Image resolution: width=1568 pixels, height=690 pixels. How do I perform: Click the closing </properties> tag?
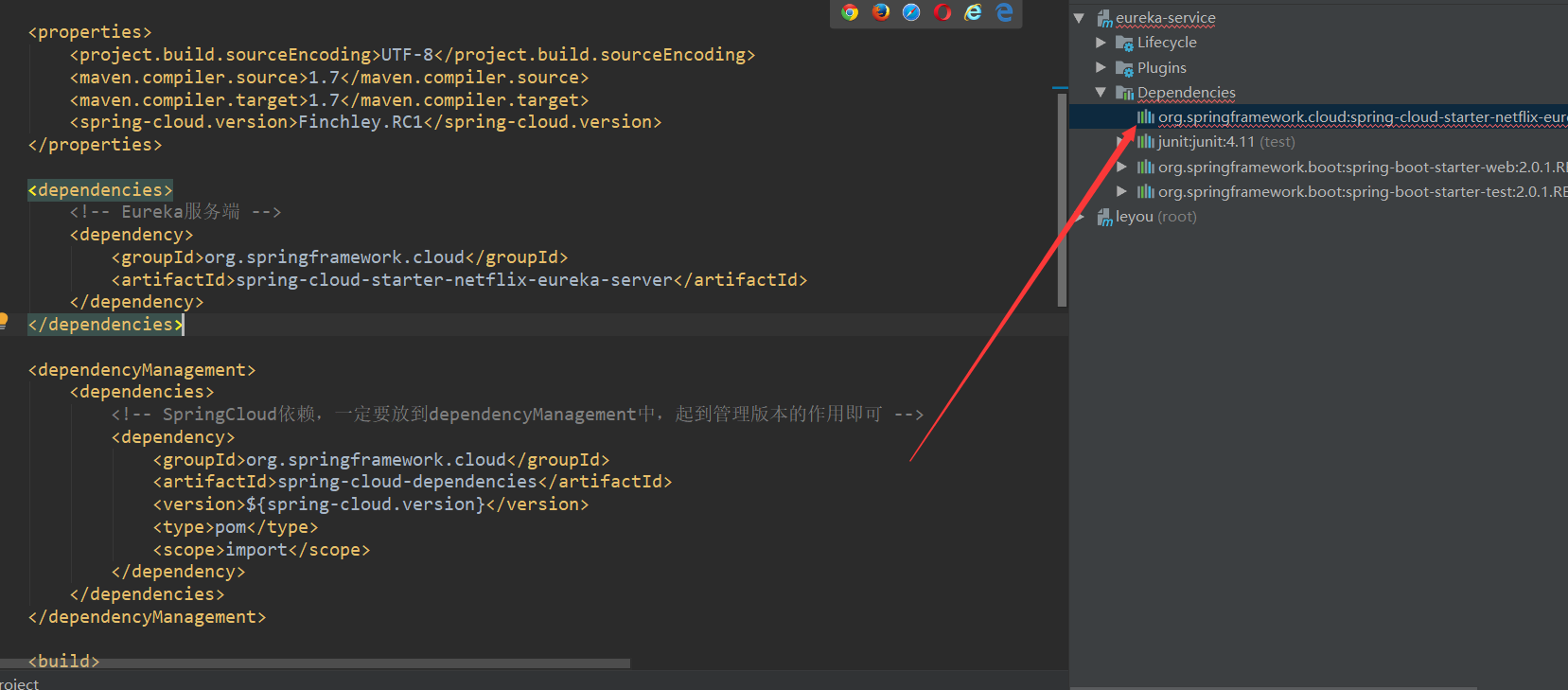[x=95, y=145]
